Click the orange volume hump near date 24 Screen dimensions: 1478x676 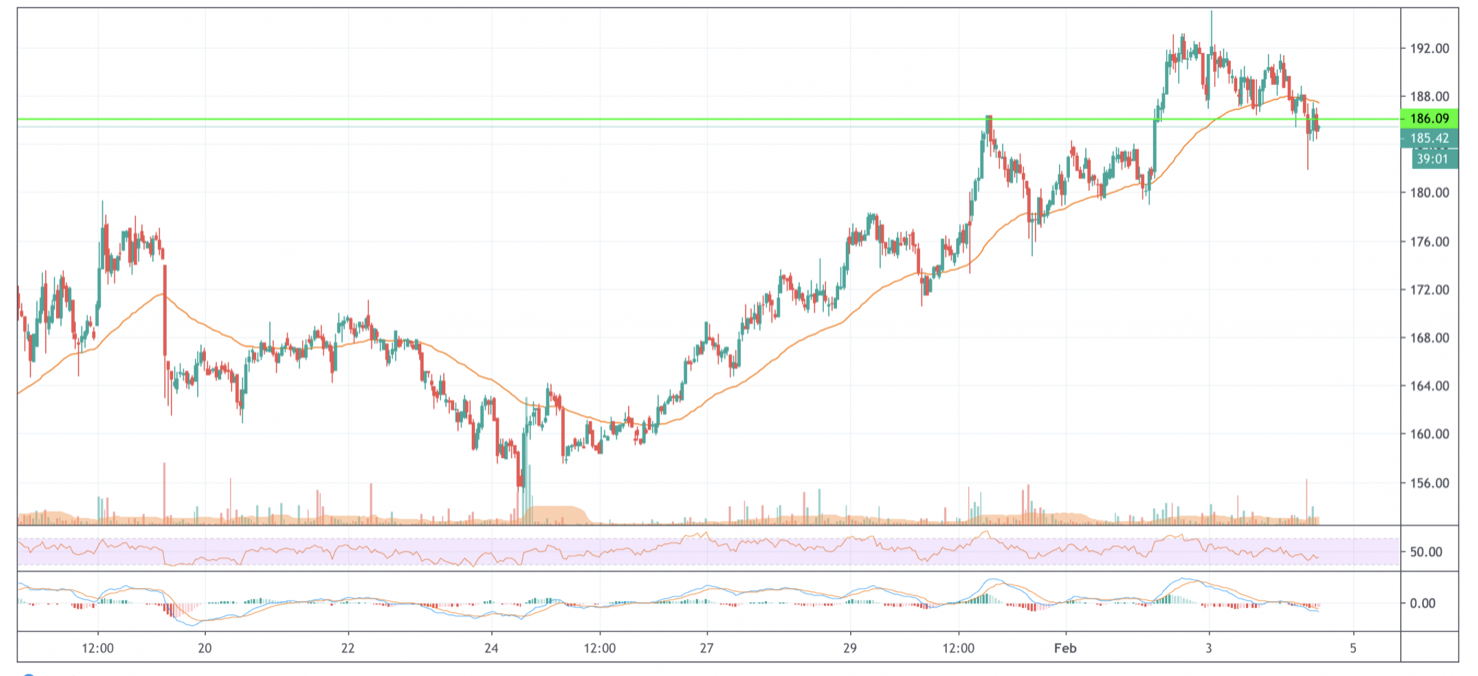click(553, 513)
